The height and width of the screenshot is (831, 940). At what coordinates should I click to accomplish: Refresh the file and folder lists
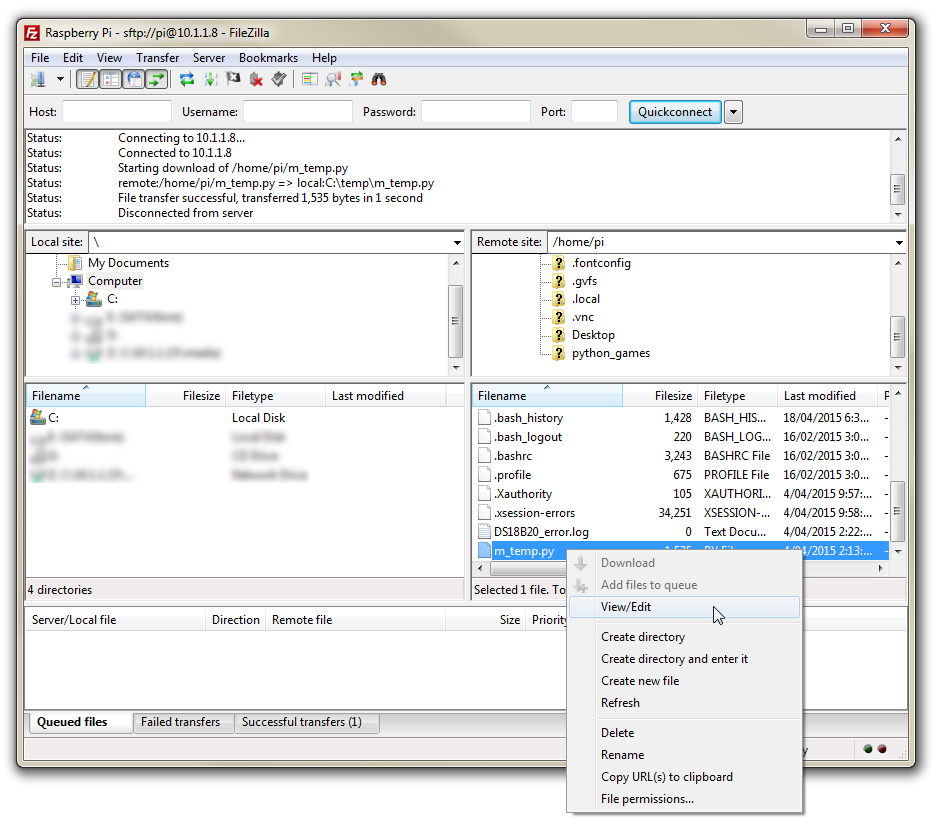[186, 79]
